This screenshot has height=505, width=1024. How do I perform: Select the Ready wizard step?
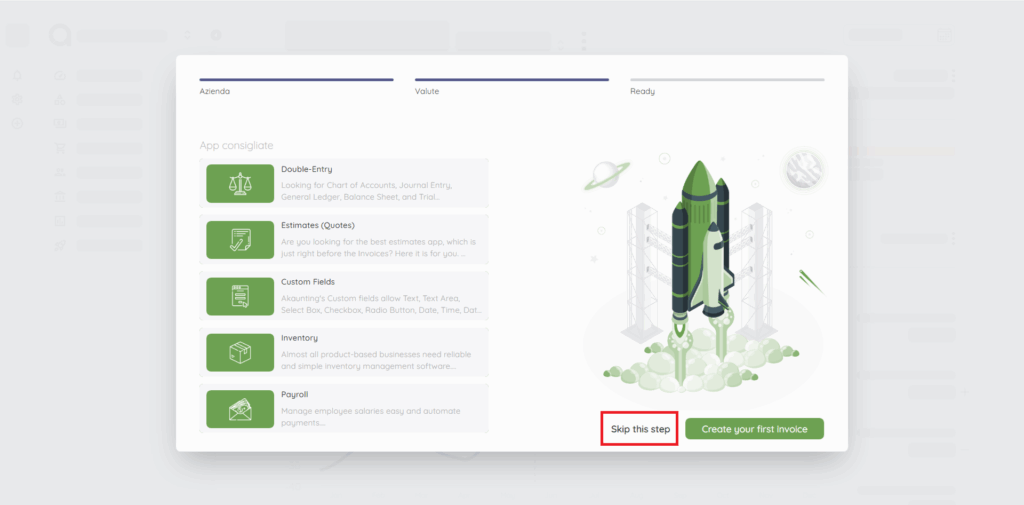tap(642, 91)
